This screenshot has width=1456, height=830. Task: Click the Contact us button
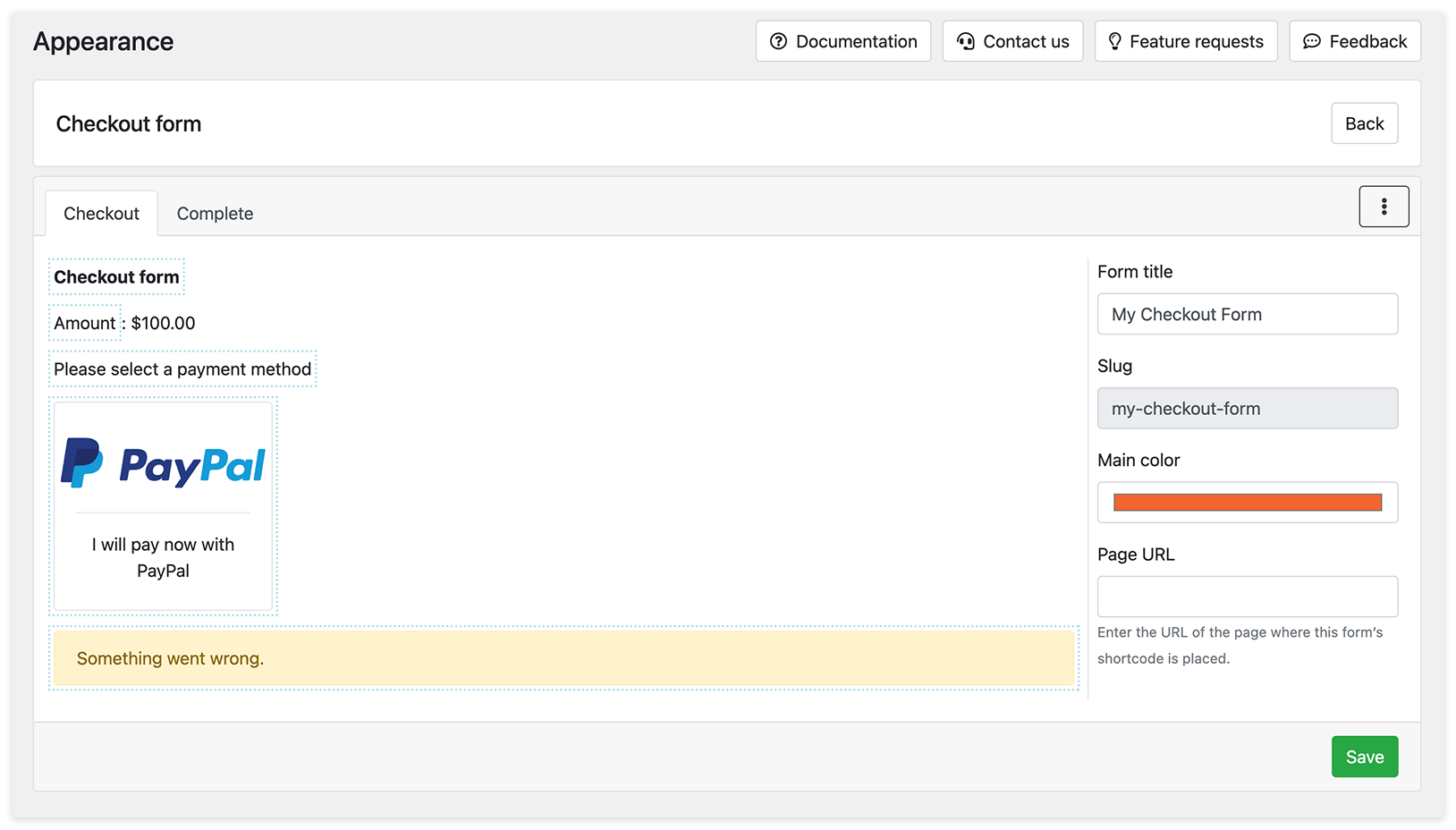1012,41
